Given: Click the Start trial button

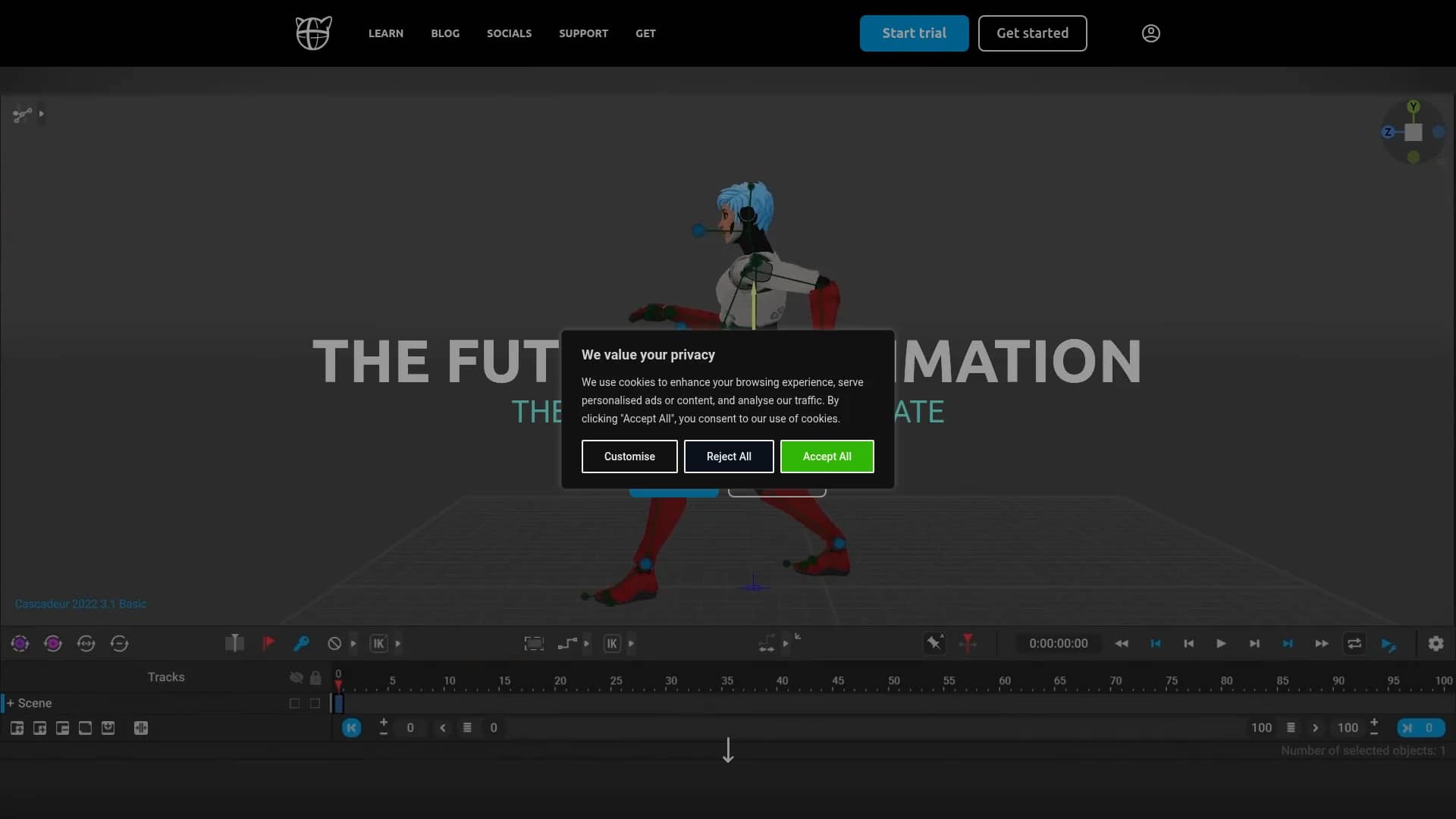Looking at the screenshot, I should [914, 33].
